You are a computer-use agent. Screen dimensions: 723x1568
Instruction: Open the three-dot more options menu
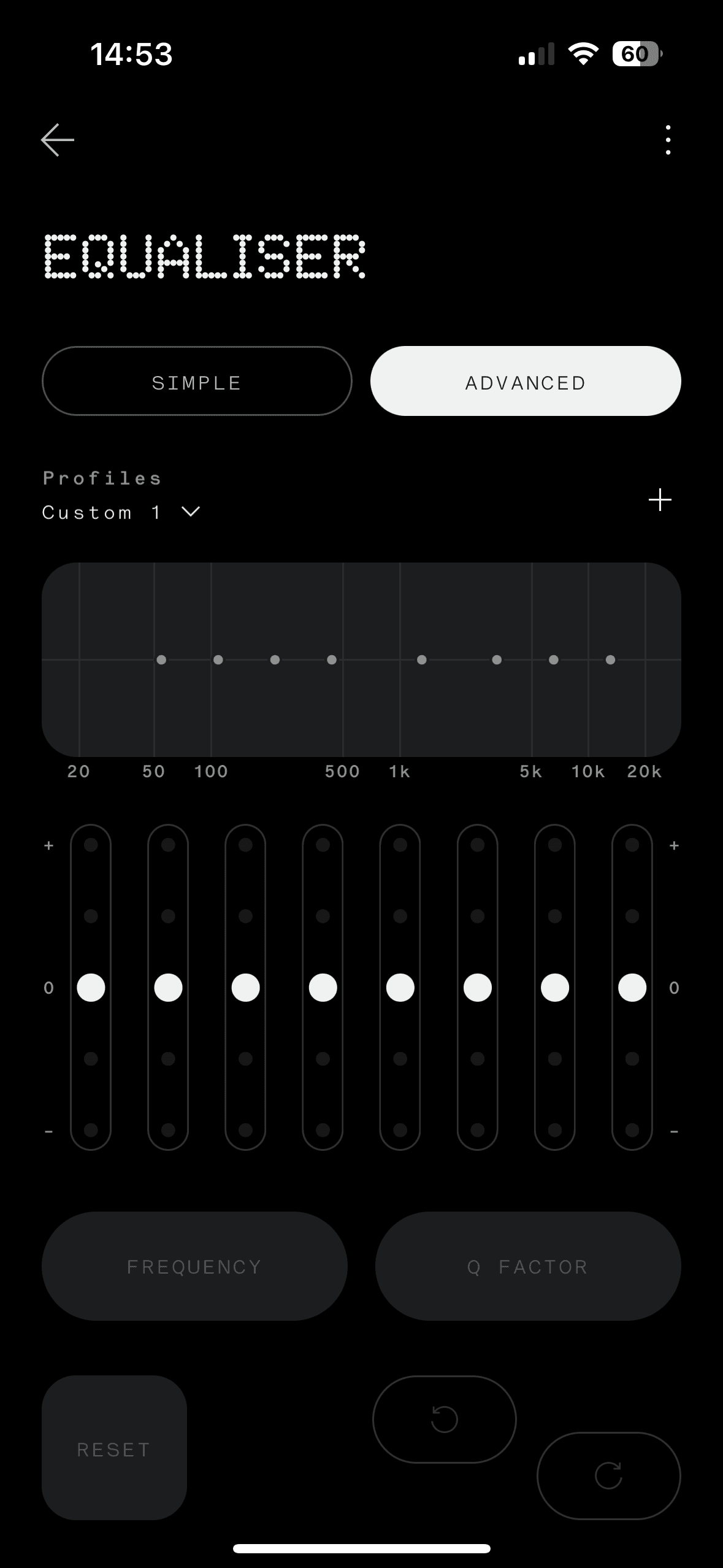[668, 140]
